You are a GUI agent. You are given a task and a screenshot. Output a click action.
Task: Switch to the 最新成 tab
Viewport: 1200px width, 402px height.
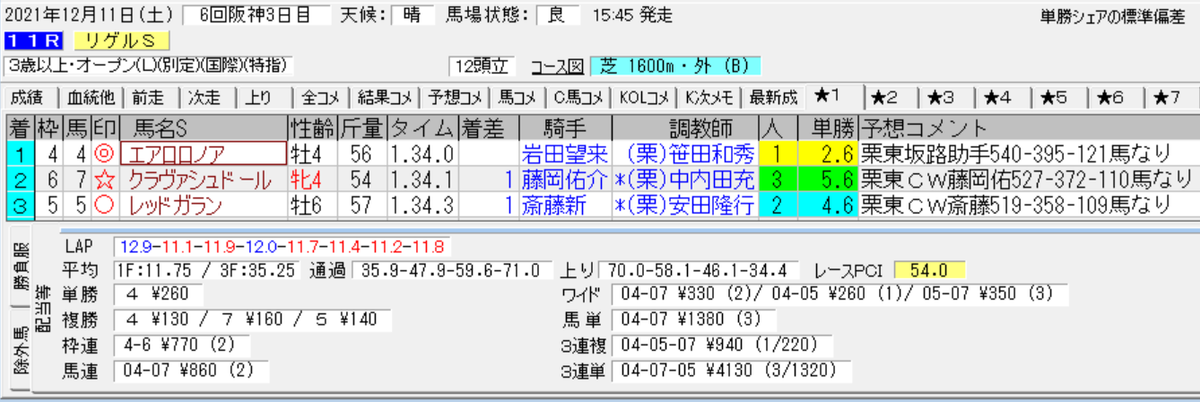tap(774, 97)
